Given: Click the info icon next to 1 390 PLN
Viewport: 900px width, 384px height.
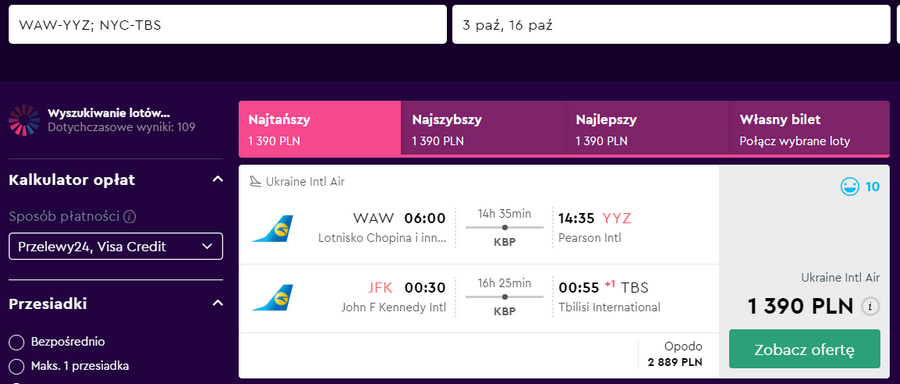Looking at the screenshot, I should [870, 307].
